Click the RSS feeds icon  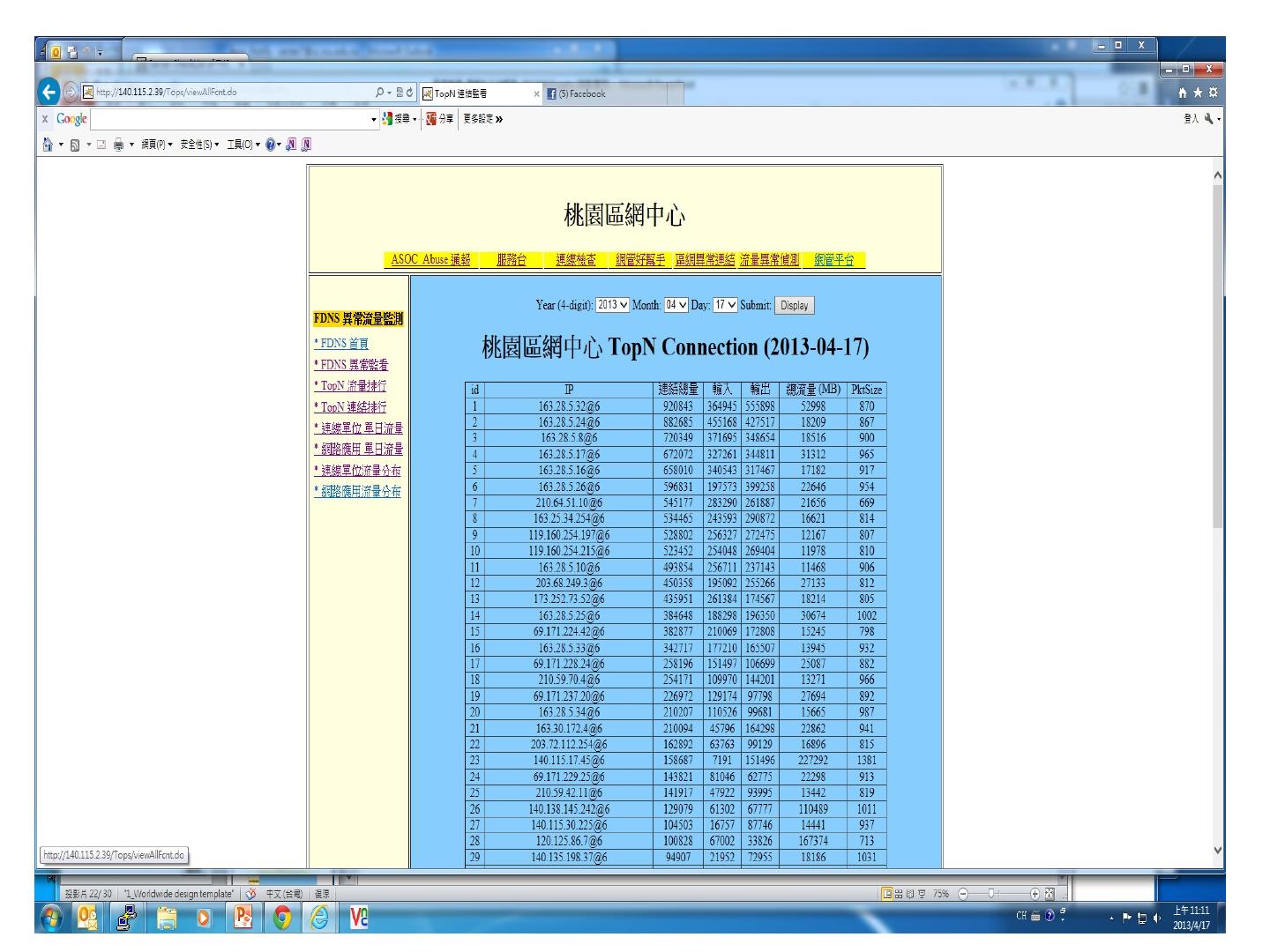(x=74, y=145)
